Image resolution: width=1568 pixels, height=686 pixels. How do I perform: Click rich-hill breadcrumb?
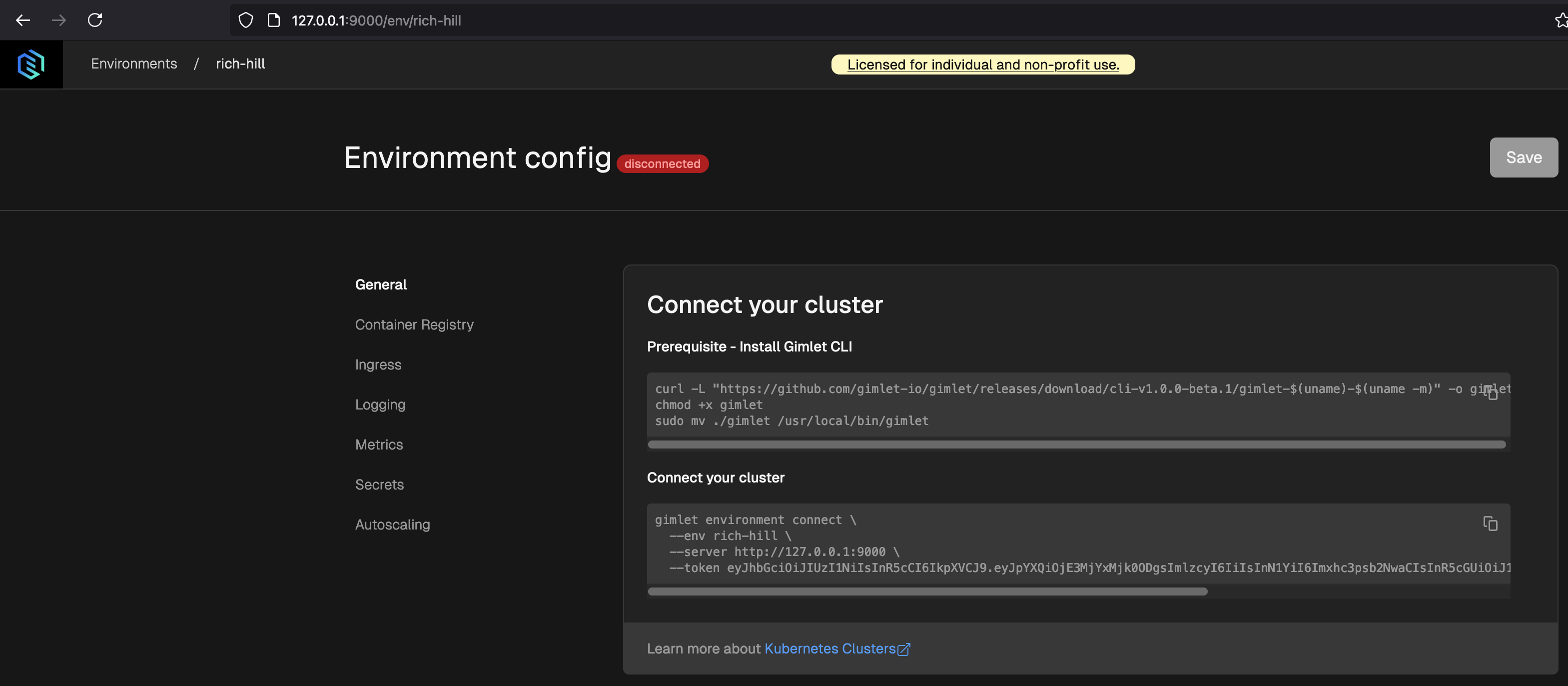240,63
